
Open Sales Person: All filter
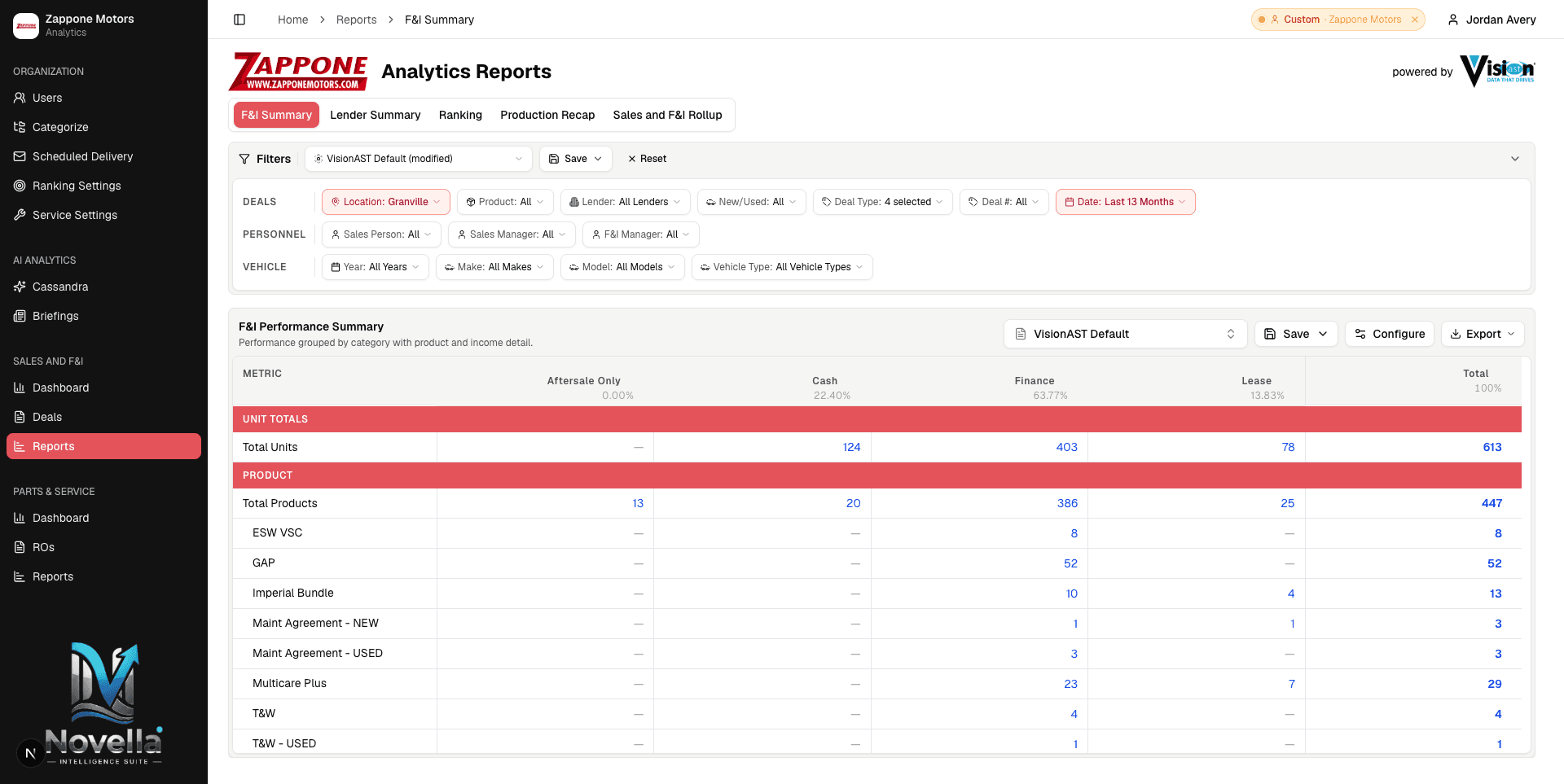(x=381, y=234)
